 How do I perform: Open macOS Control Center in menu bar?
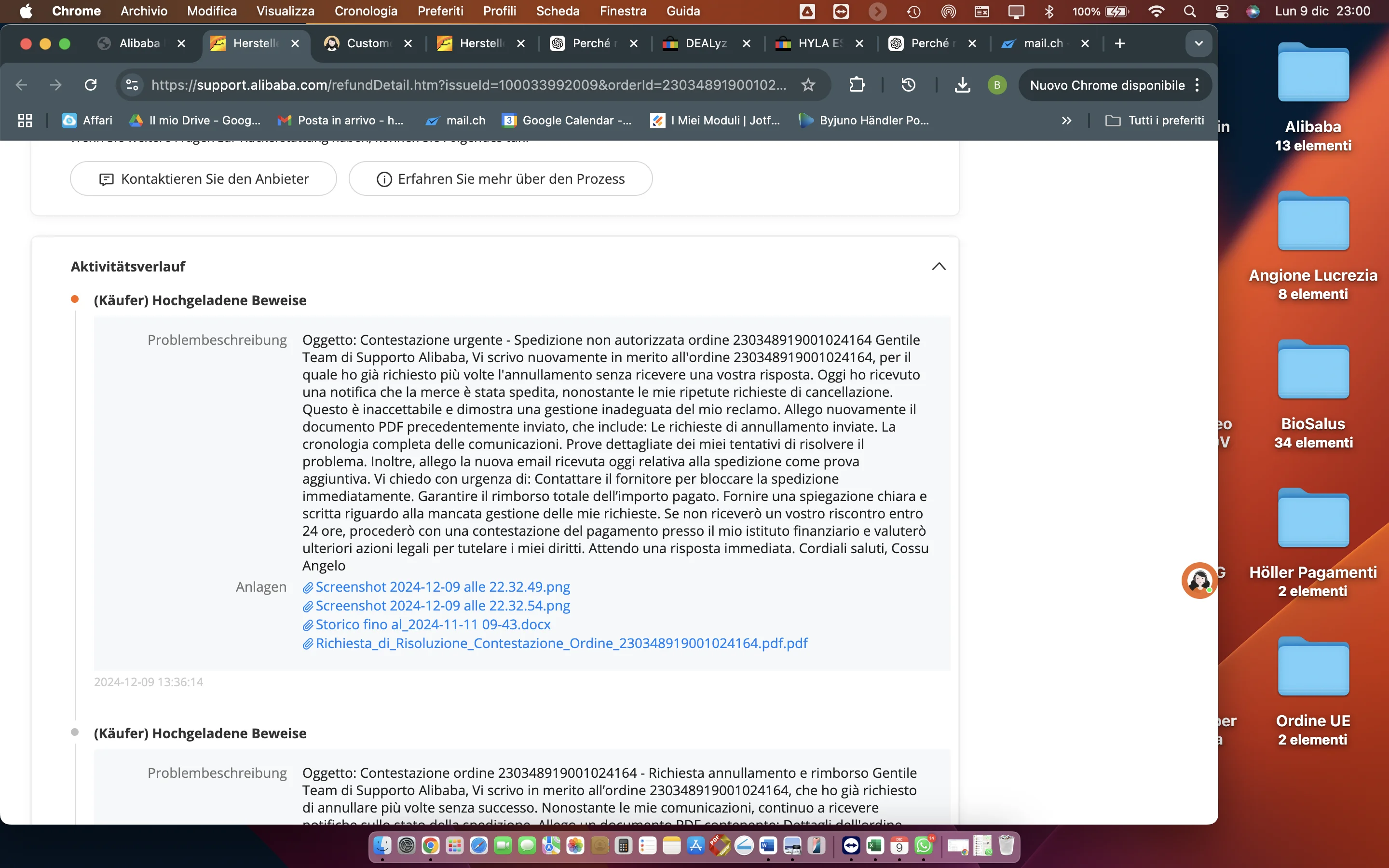(1222, 11)
